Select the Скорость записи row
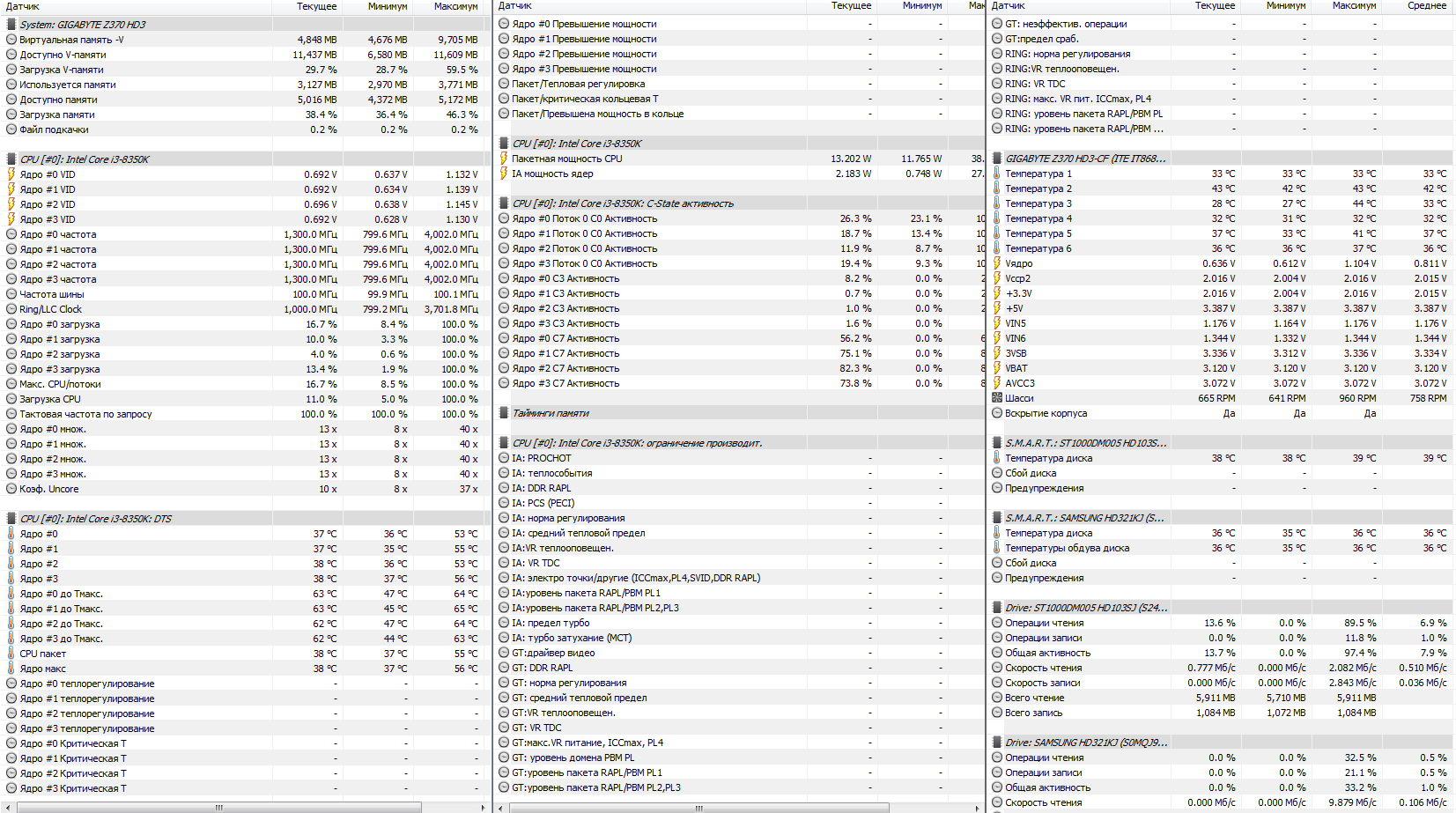1456x813 pixels. [x=1221, y=683]
